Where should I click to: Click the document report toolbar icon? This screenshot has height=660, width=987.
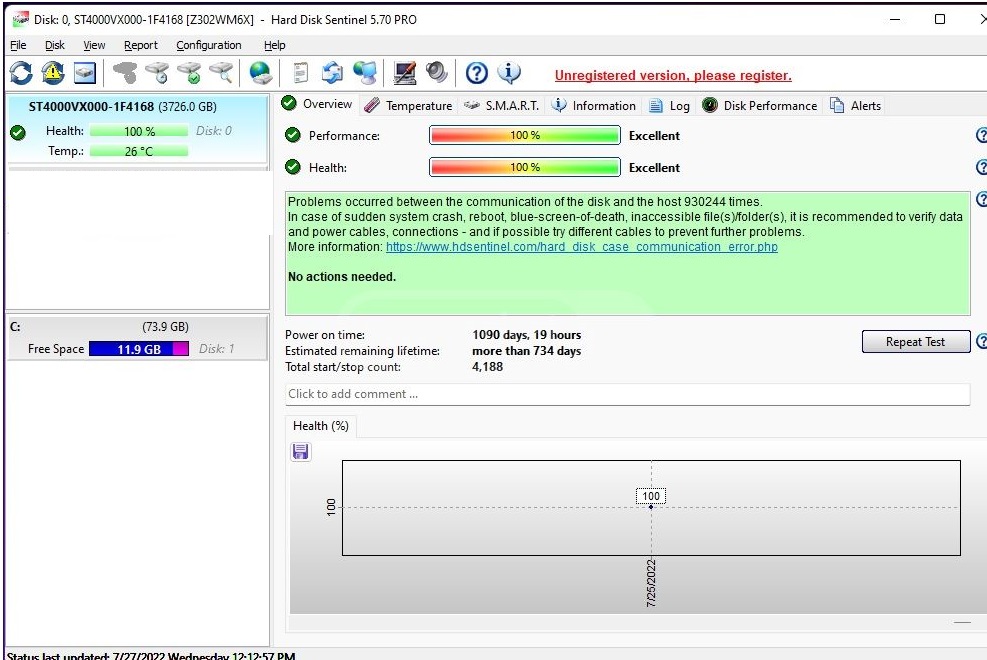pos(300,73)
